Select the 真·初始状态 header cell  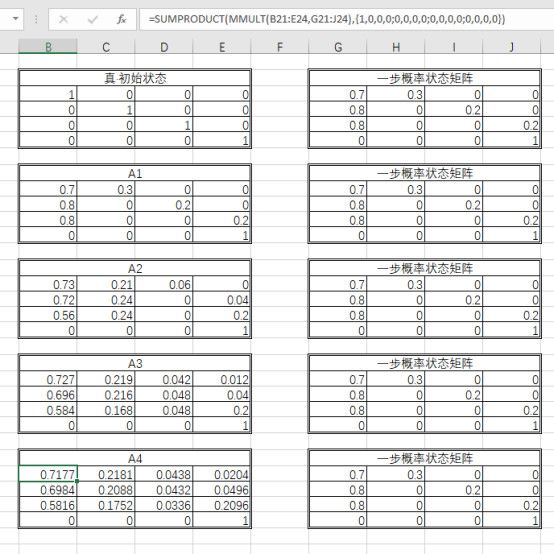(135, 78)
